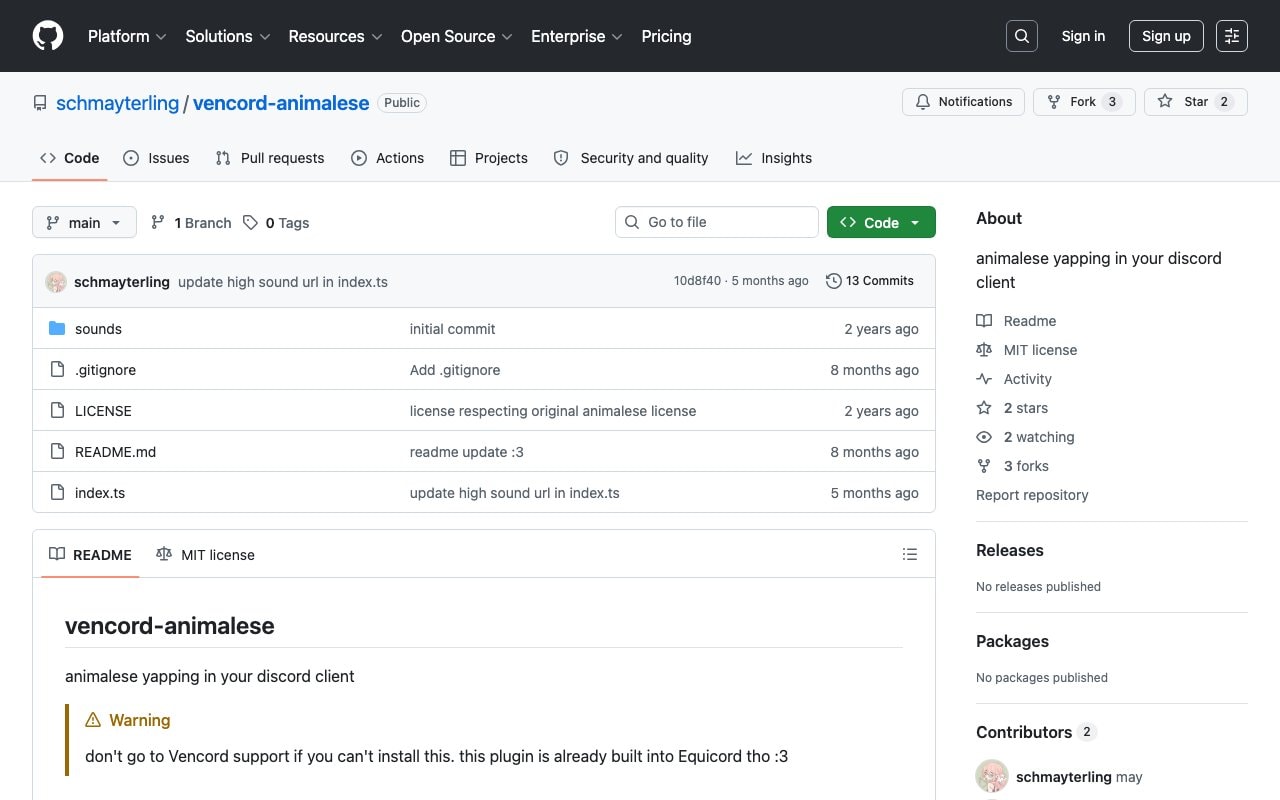Select the README tab
Viewport: 1280px width, 800px height.
[90, 554]
